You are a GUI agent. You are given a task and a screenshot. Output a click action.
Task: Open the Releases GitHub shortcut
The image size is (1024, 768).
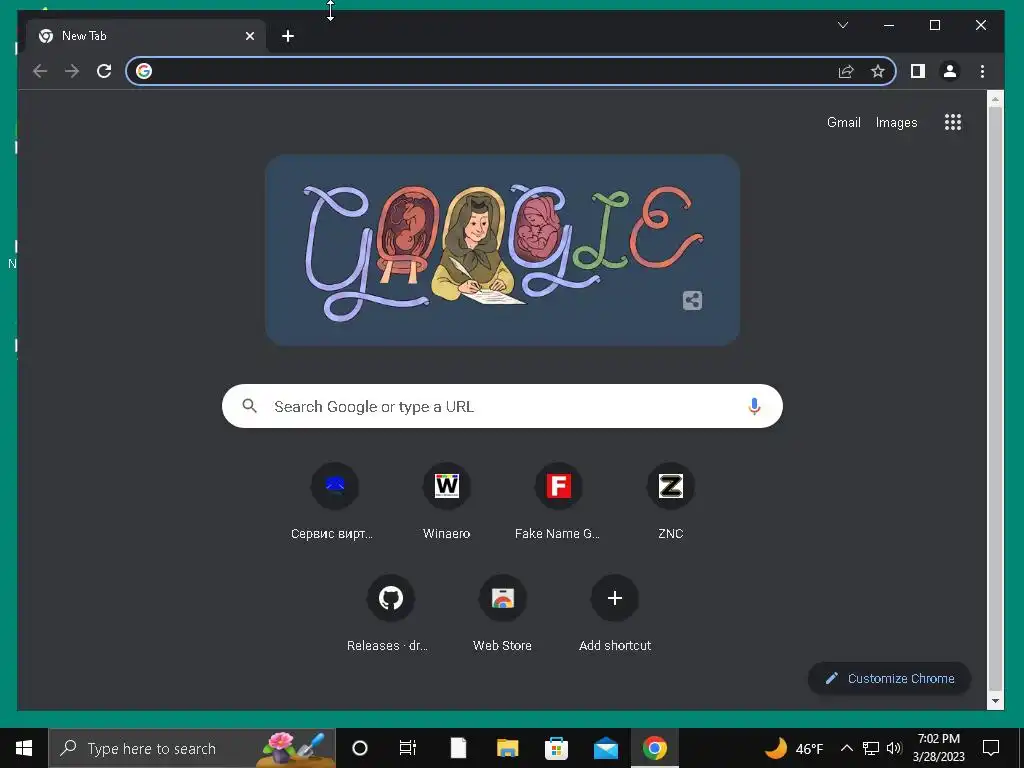pos(391,614)
